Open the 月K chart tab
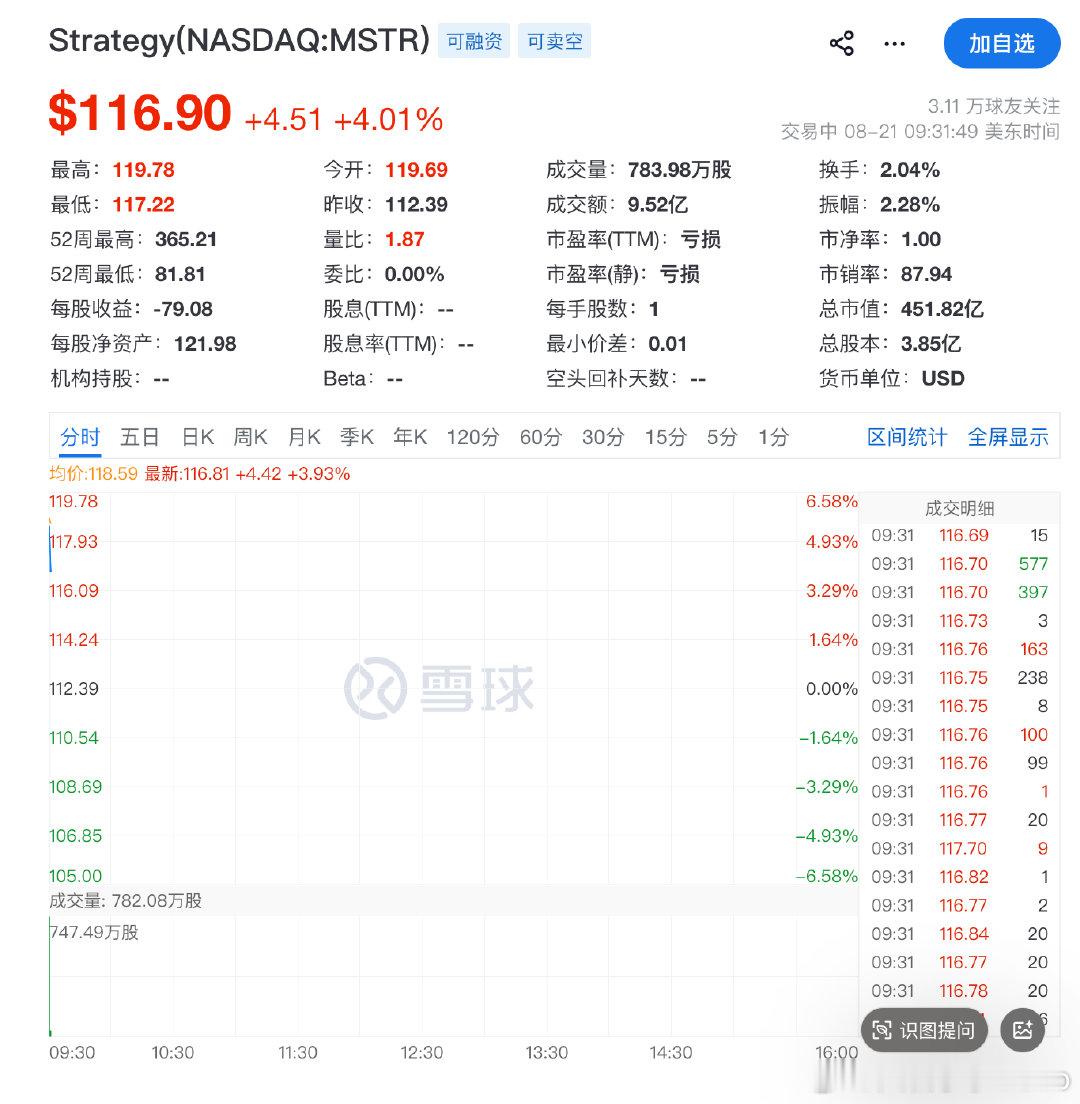Image resolution: width=1080 pixels, height=1104 pixels. [x=304, y=437]
